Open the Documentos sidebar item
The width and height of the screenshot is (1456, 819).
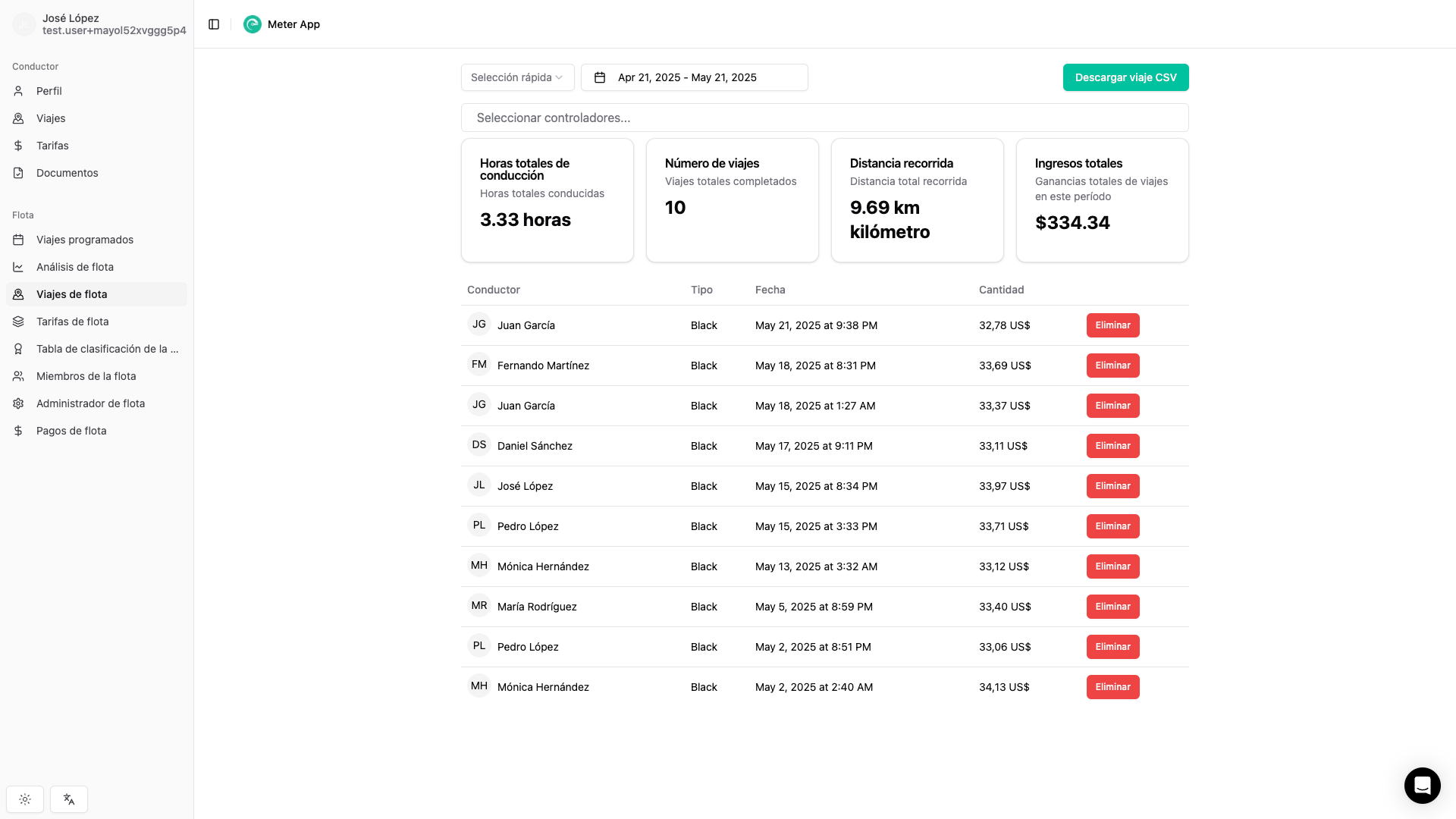[67, 173]
